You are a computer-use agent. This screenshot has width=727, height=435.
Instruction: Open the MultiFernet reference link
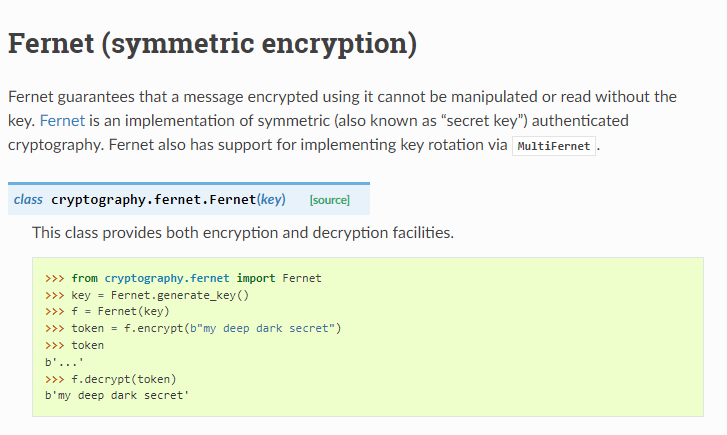tap(555, 146)
